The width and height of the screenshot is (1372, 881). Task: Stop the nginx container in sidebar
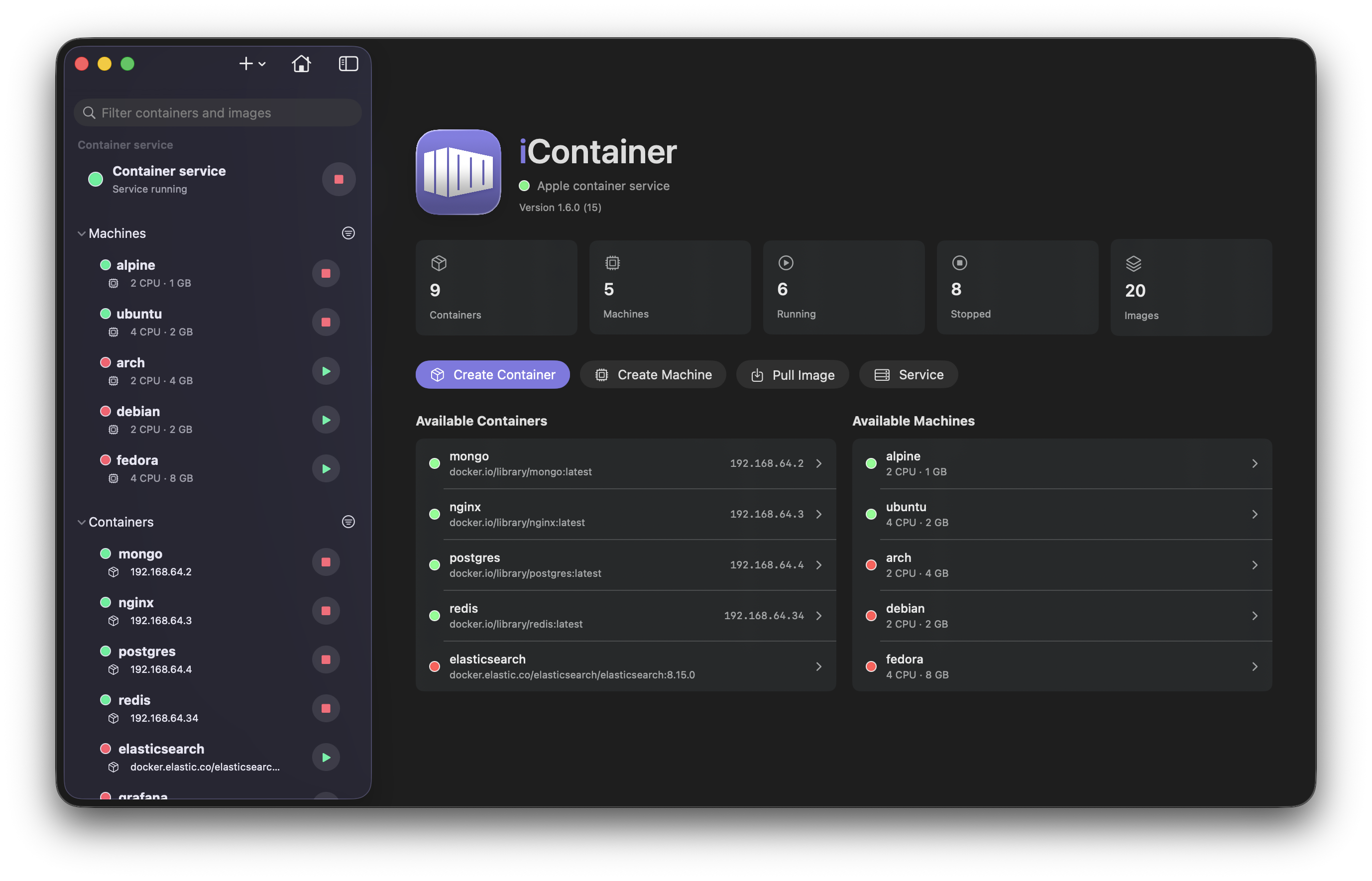tap(326, 610)
